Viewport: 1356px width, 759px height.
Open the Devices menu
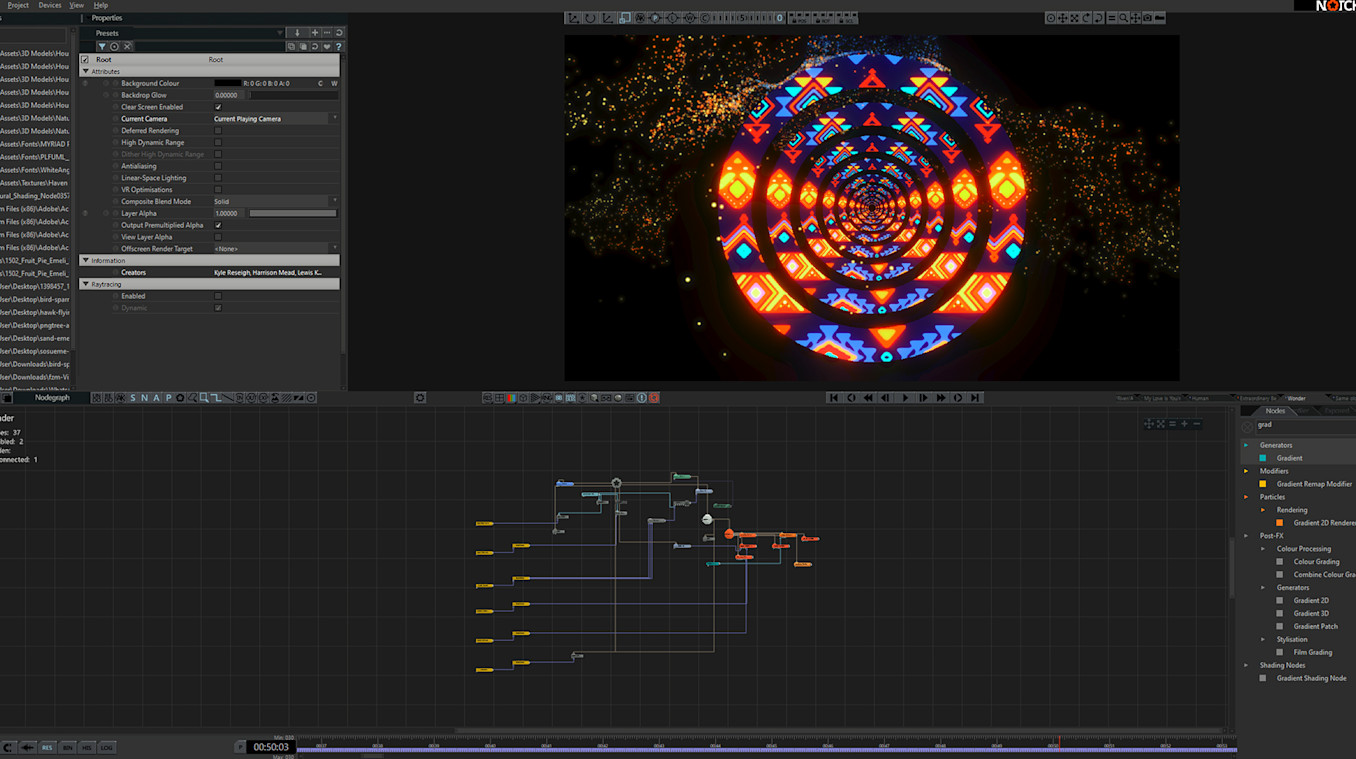[49, 5]
